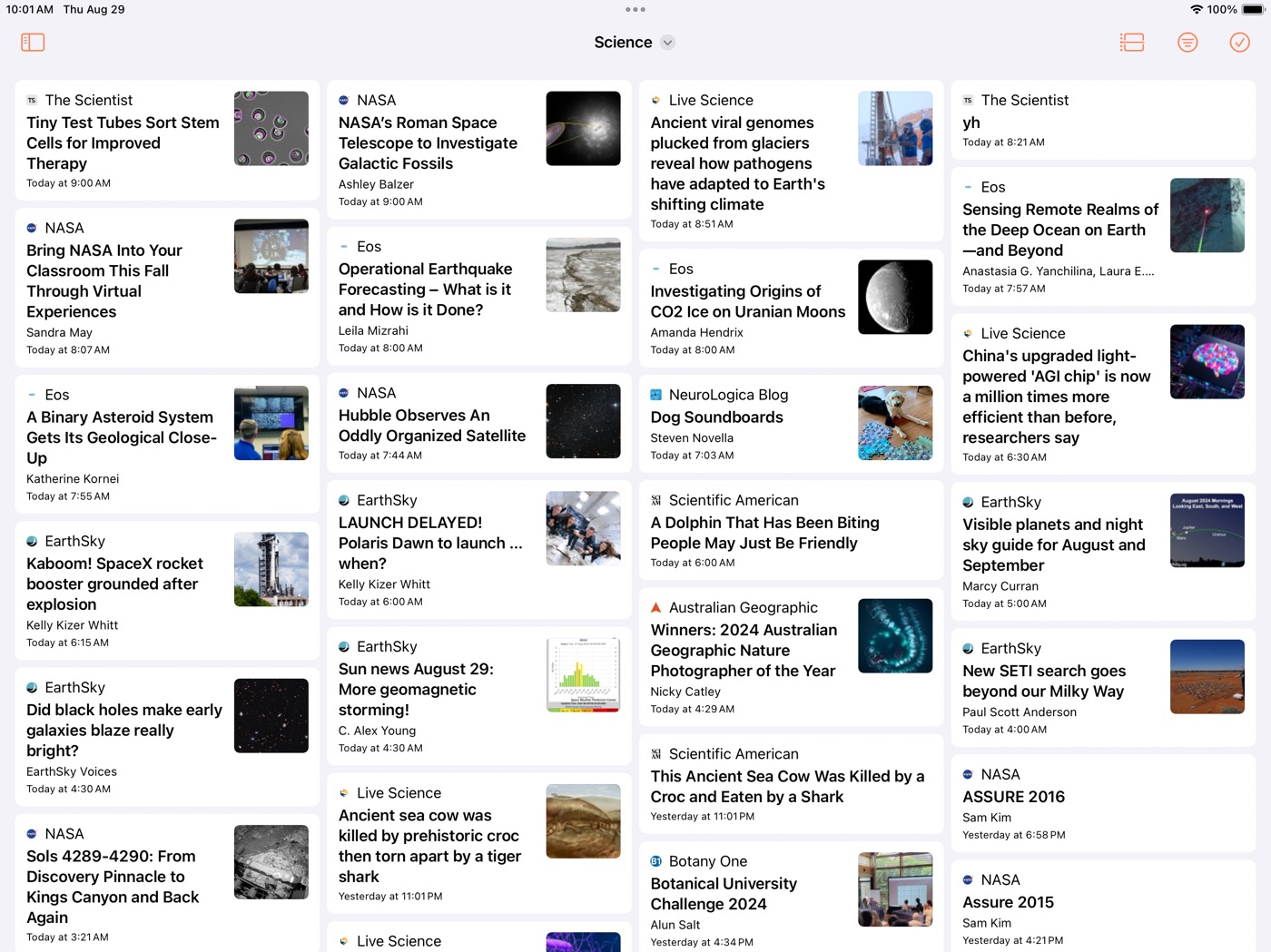Screen dimensions: 1271x952
Task: Open 'Botanical University Challenge 2024' article
Action: click(791, 897)
